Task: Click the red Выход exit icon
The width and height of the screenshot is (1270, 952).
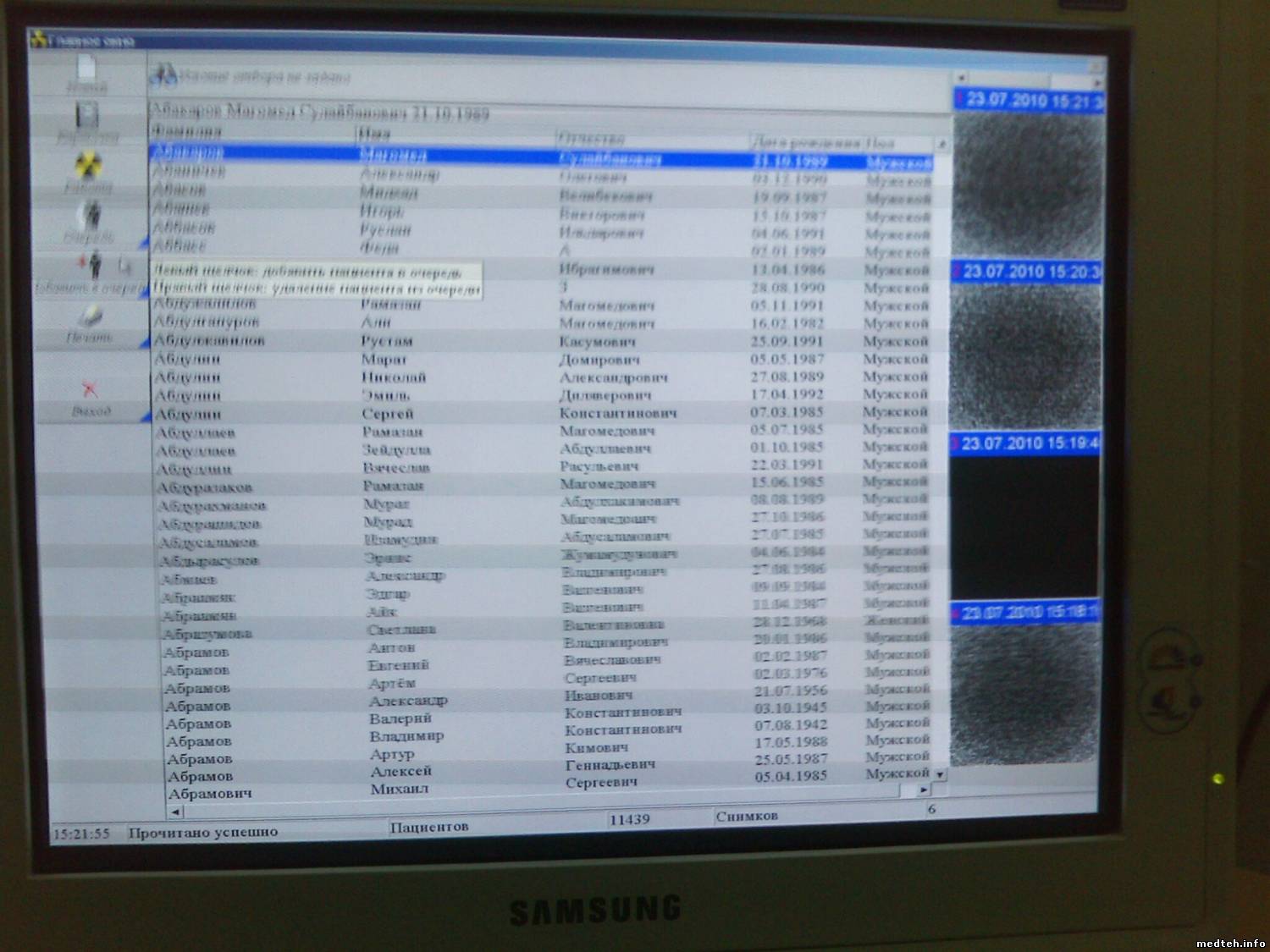Action: [x=90, y=391]
